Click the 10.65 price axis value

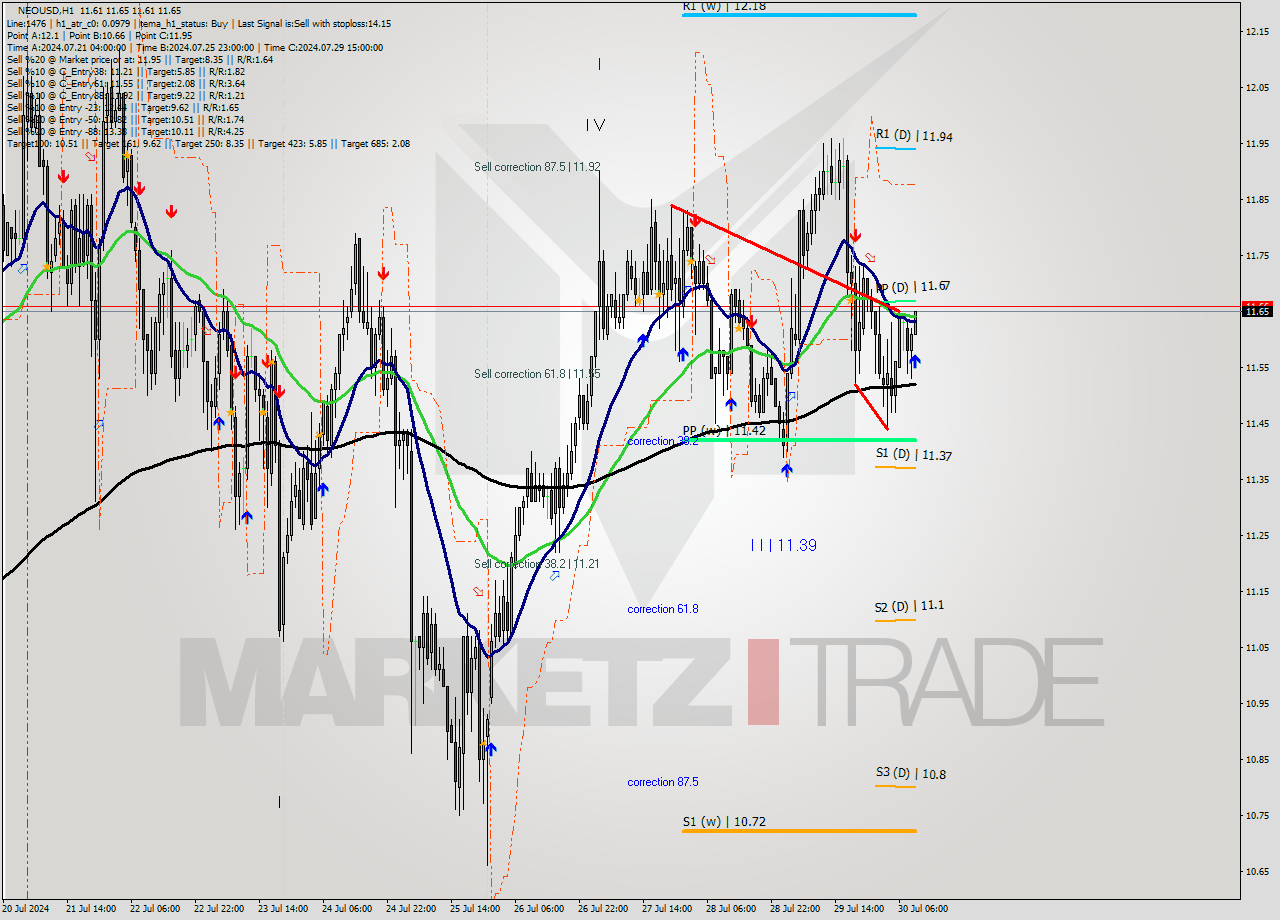(1258, 871)
